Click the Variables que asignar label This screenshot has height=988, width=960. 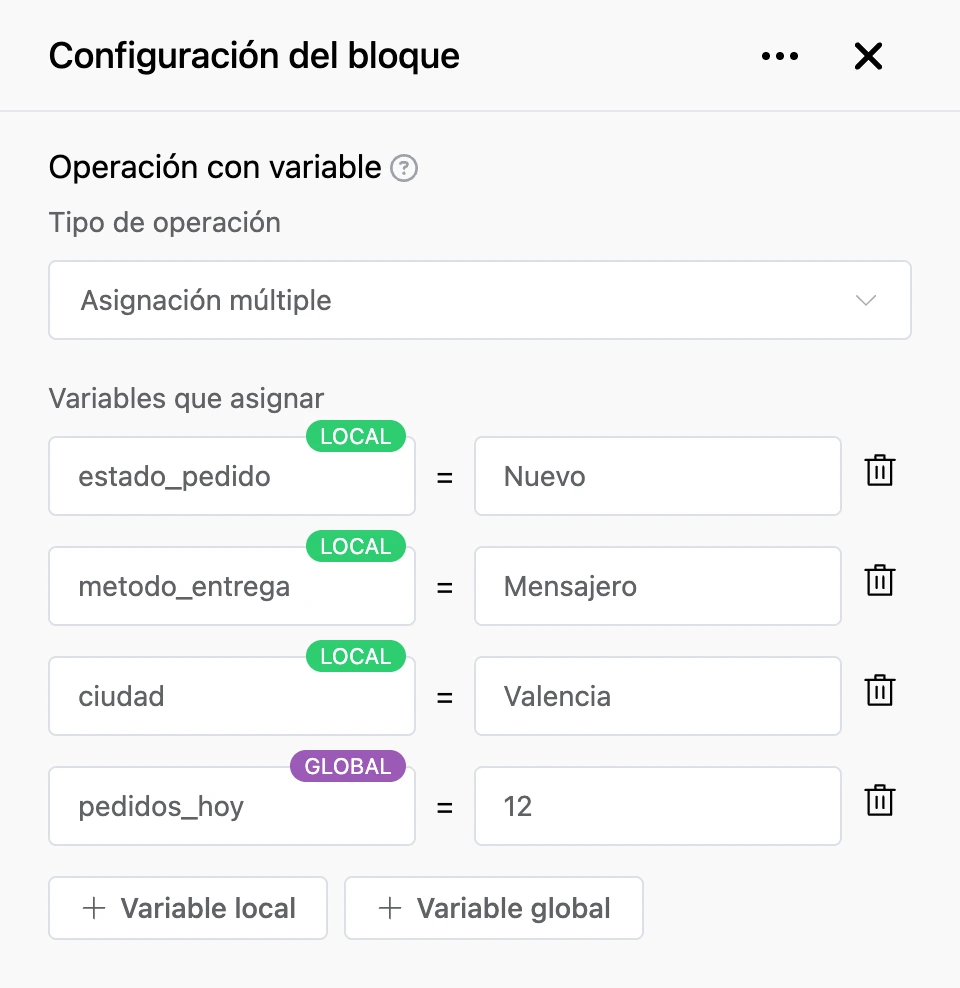point(186,399)
